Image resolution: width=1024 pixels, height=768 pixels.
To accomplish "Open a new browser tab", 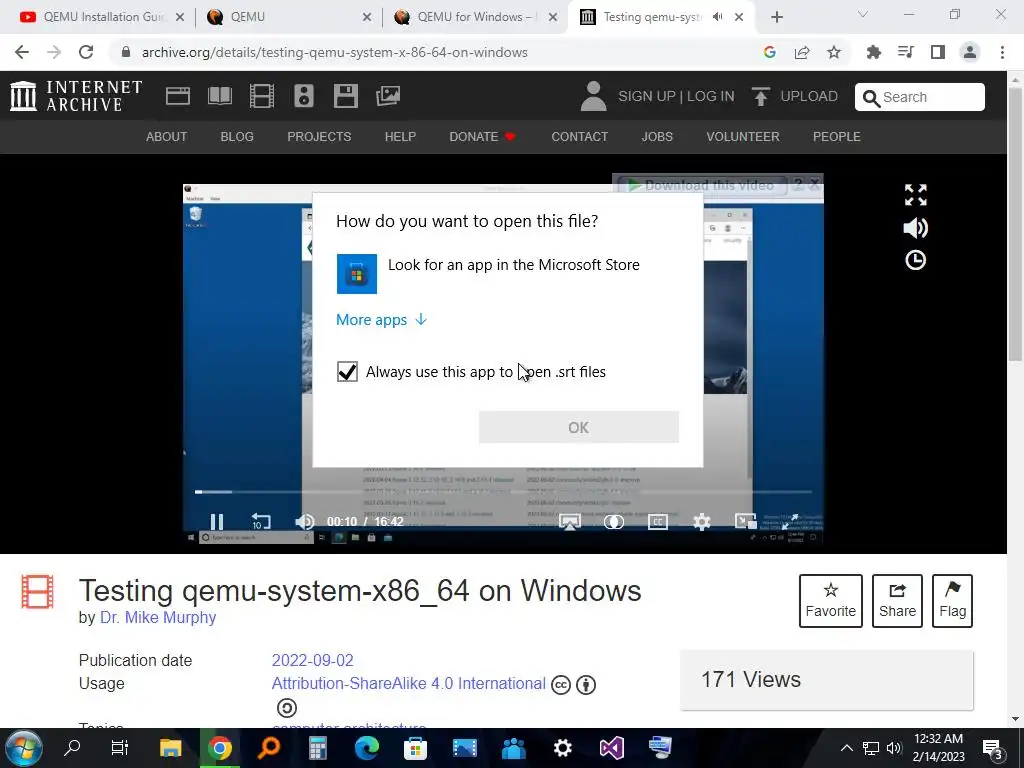I will click(776, 17).
